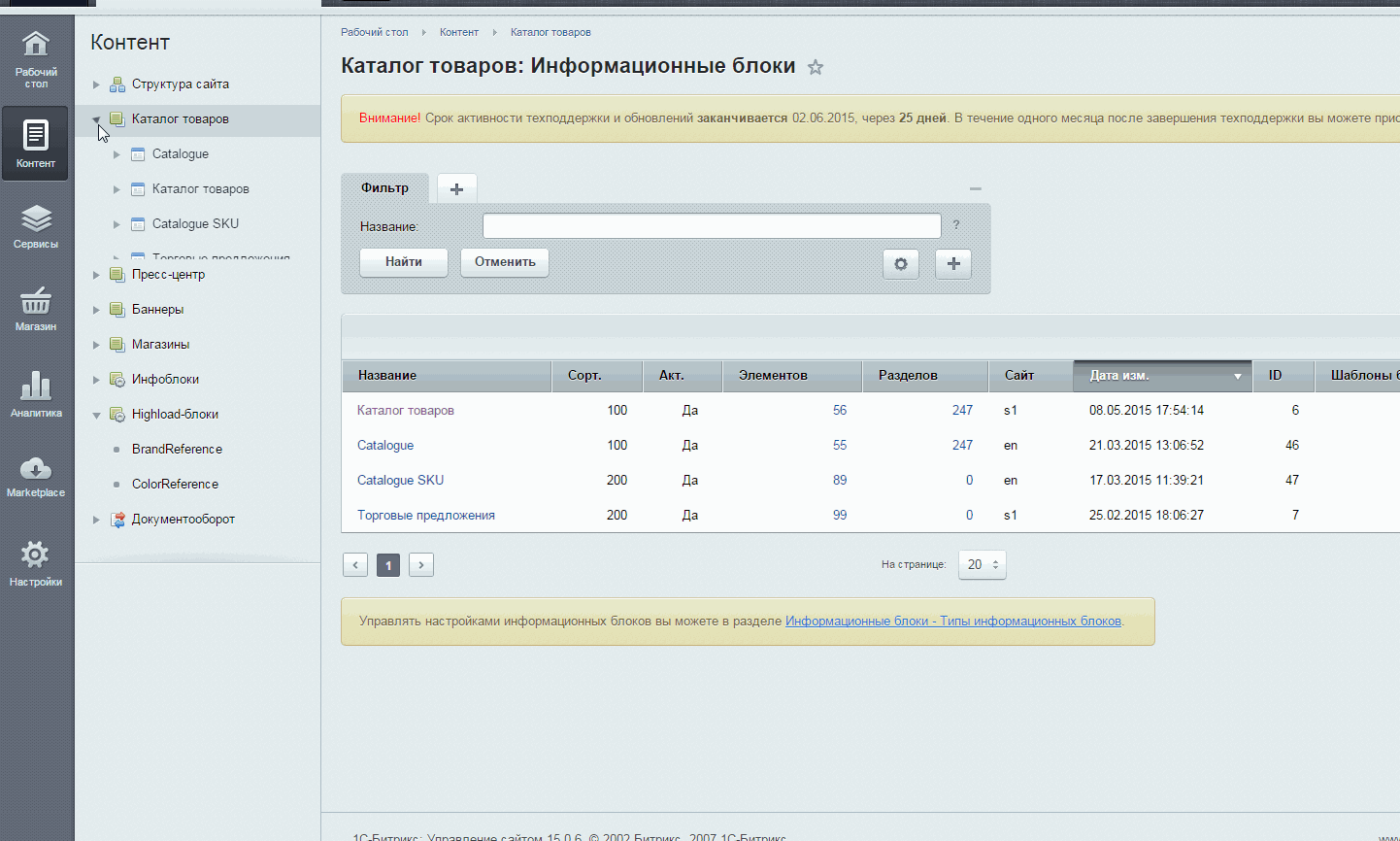This screenshot has width=1400, height=841.
Task: Click the filter help question mark
Action: 956,225
